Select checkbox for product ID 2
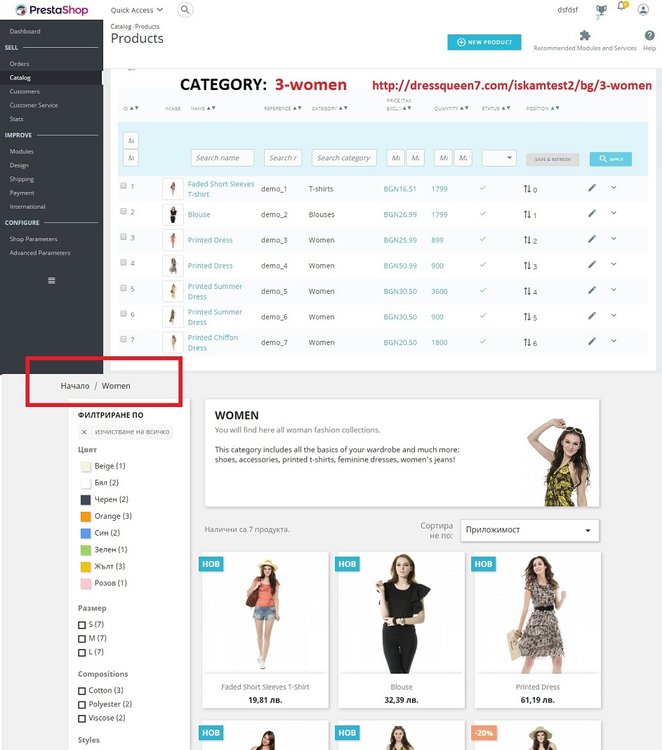 (x=123, y=211)
